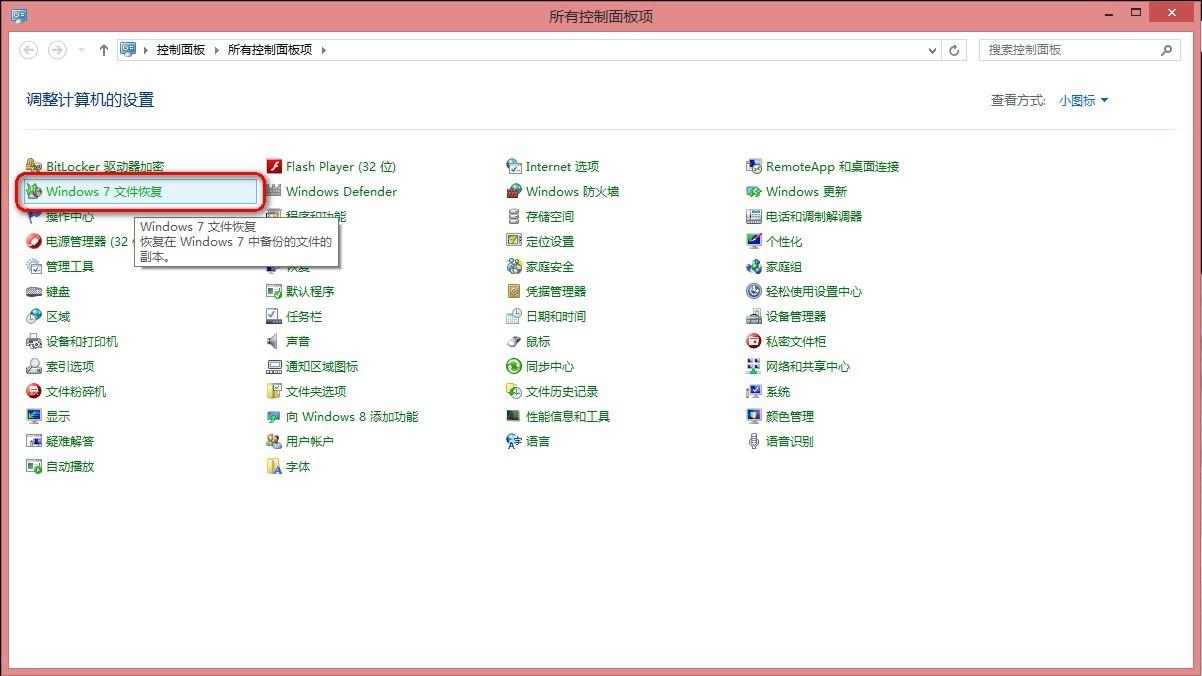Image resolution: width=1202 pixels, height=676 pixels.
Task: Open the Windows 更新 icon
Action: pos(754,192)
